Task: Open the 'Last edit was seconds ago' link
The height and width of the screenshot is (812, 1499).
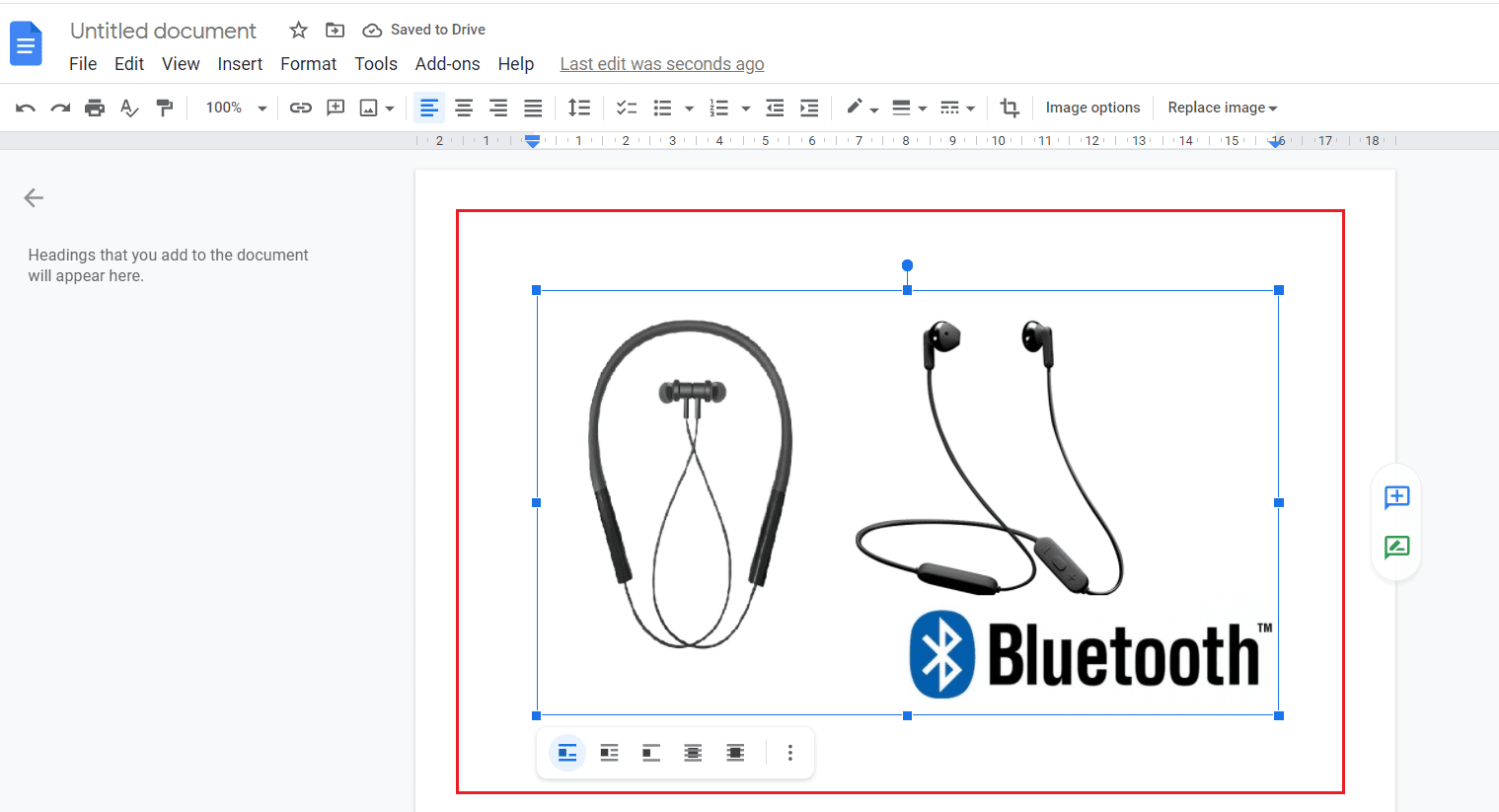Action: pos(661,64)
